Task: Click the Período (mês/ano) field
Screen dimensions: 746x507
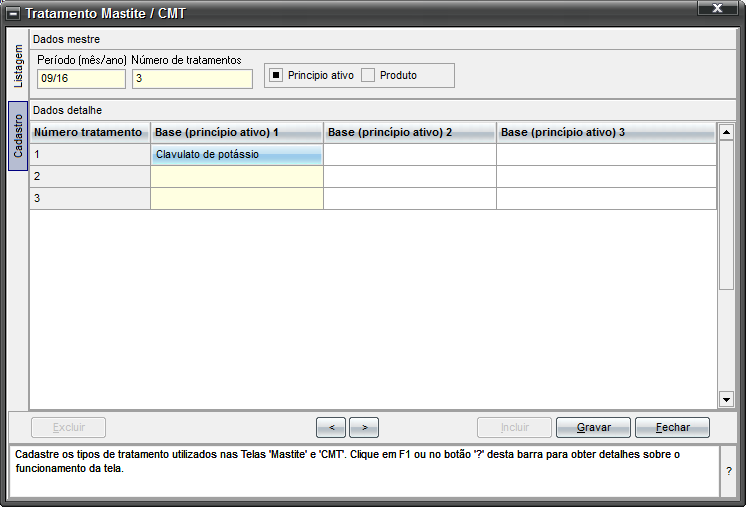Action: coord(81,78)
